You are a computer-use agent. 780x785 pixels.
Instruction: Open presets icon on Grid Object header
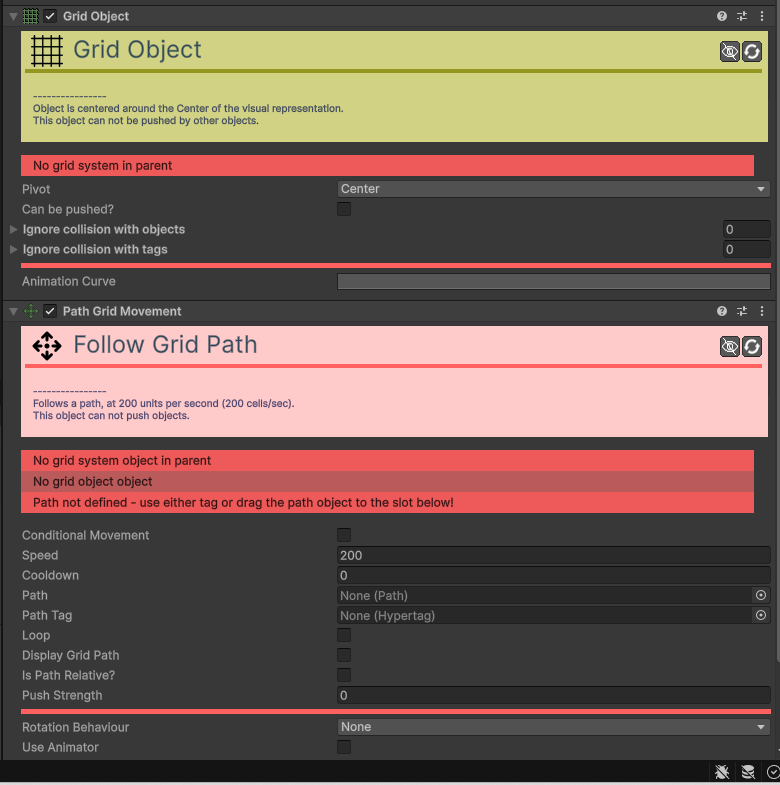742,16
